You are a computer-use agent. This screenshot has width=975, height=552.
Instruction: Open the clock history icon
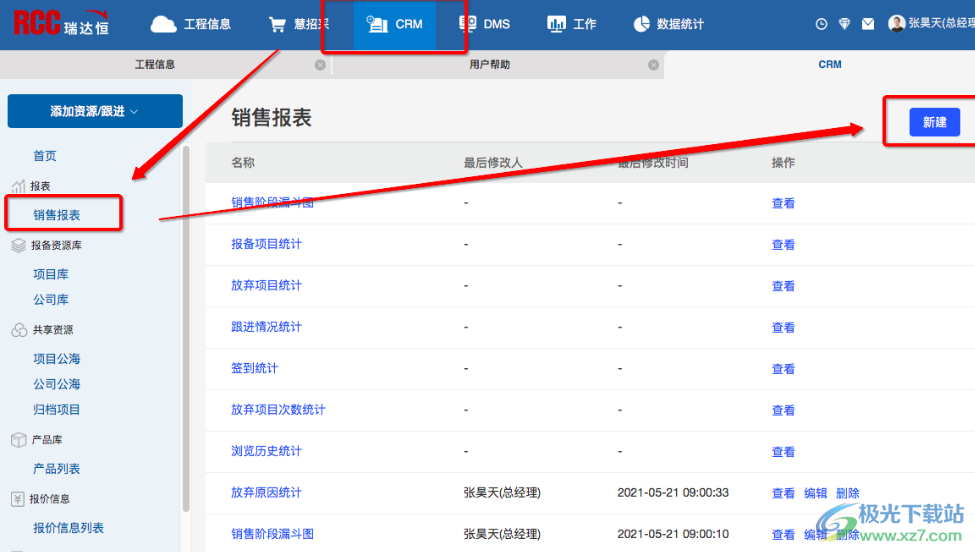[821, 24]
